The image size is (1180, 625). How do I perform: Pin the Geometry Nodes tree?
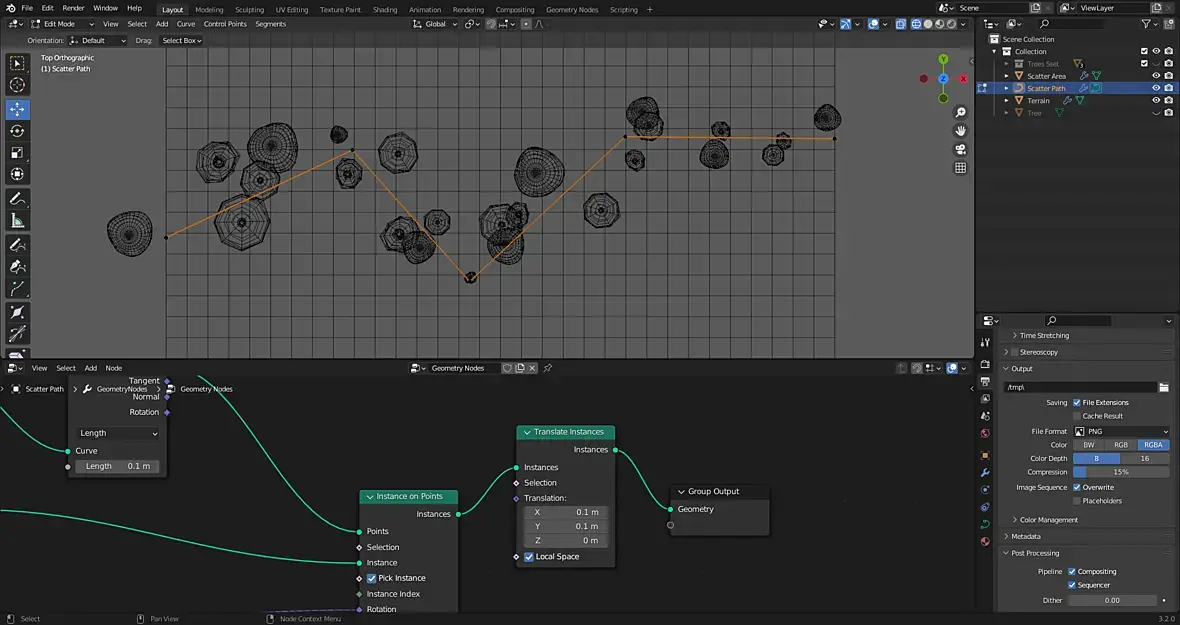pos(547,368)
